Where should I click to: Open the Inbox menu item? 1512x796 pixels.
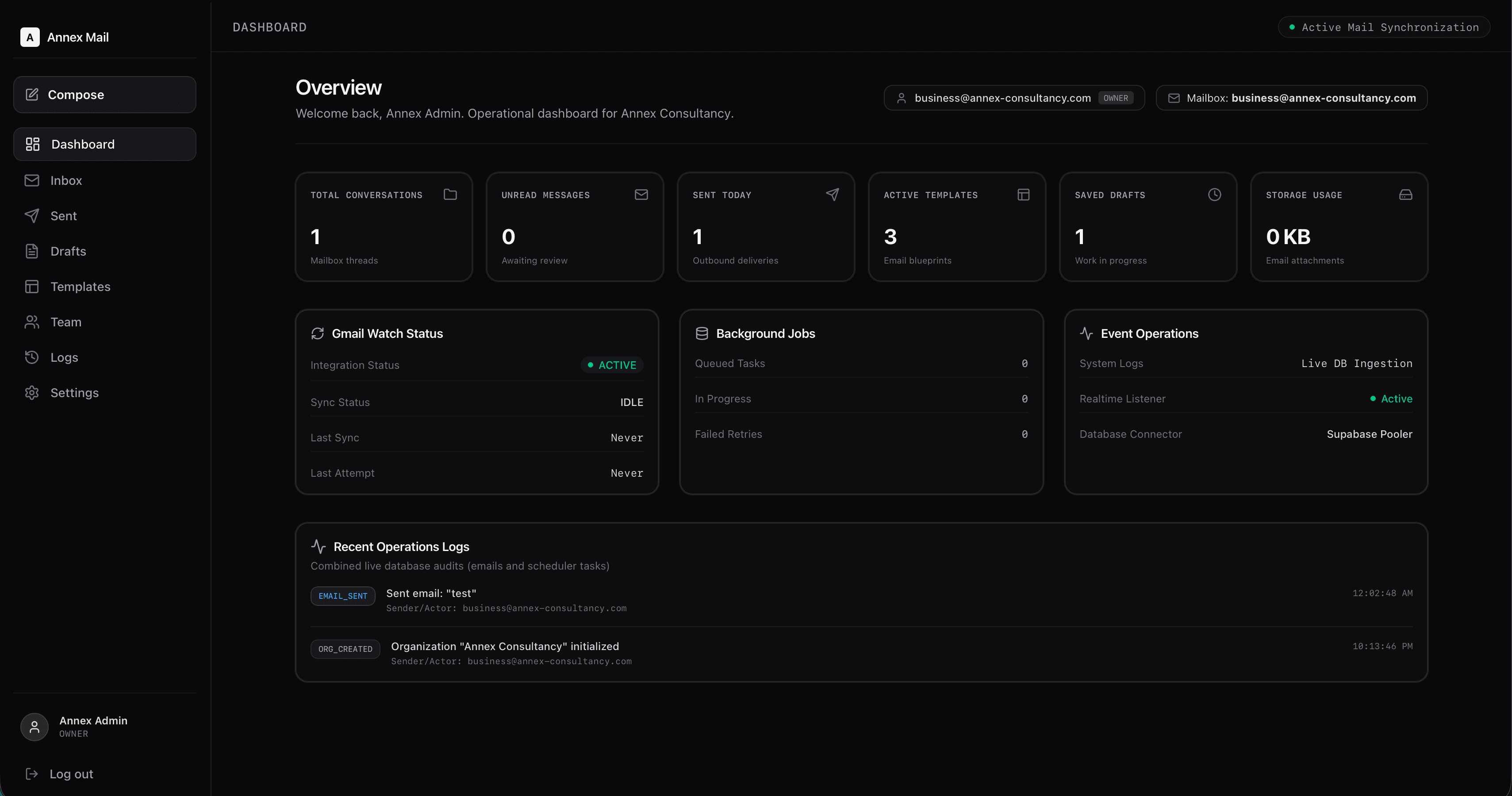coord(104,180)
